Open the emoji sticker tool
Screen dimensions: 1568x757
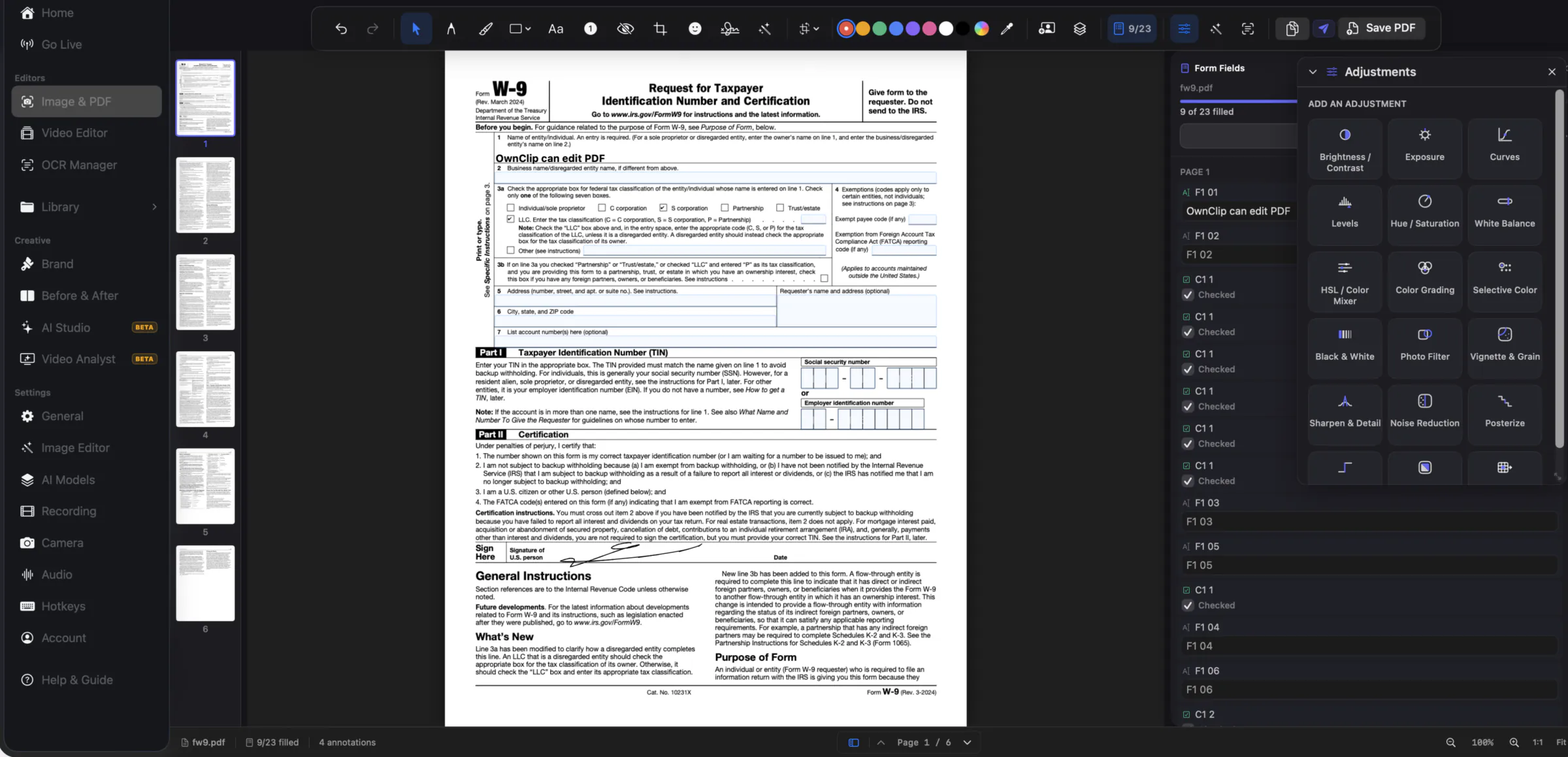click(695, 29)
